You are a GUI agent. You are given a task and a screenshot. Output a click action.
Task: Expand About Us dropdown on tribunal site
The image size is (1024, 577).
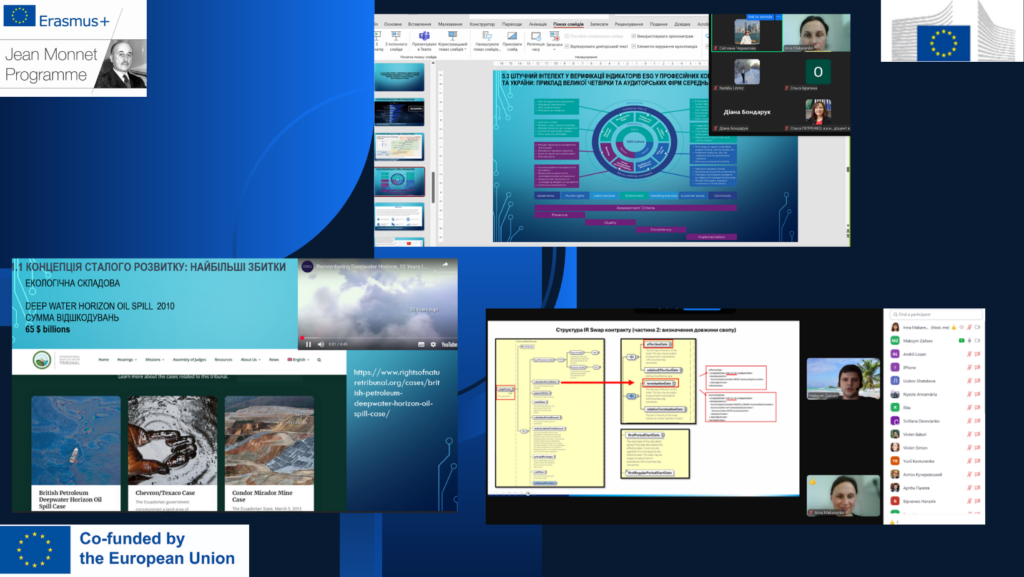click(x=251, y=360)
